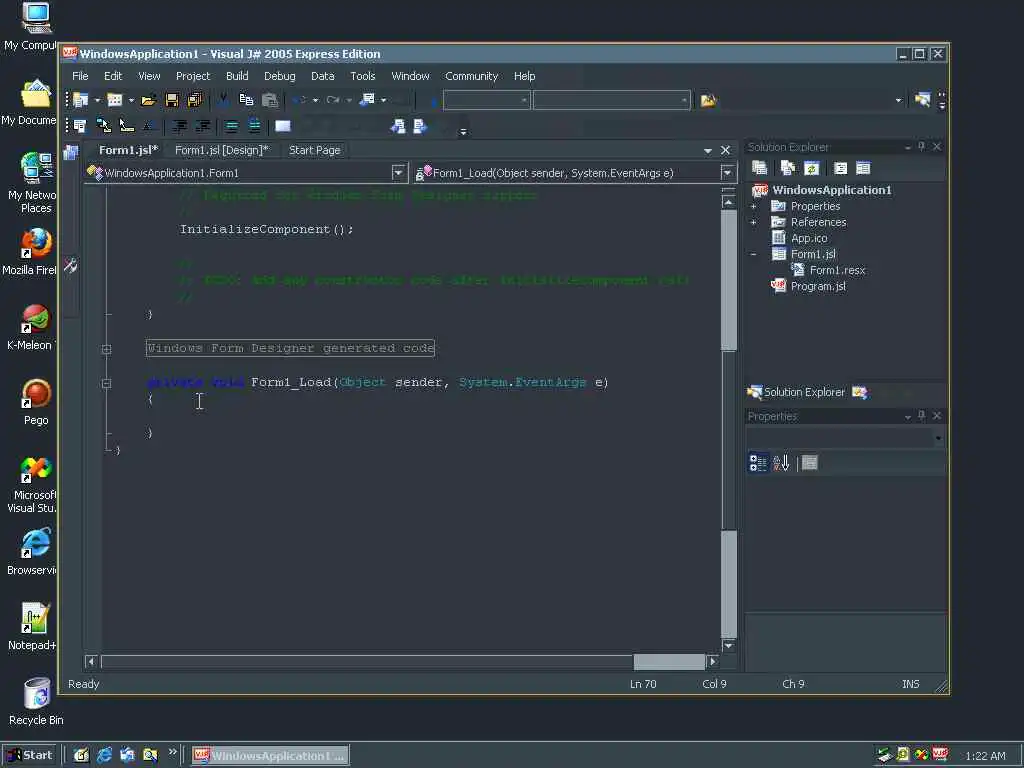Click the Undo arrow icon
This screenshot has height=768, width=1024.
[x=300, y=100]
